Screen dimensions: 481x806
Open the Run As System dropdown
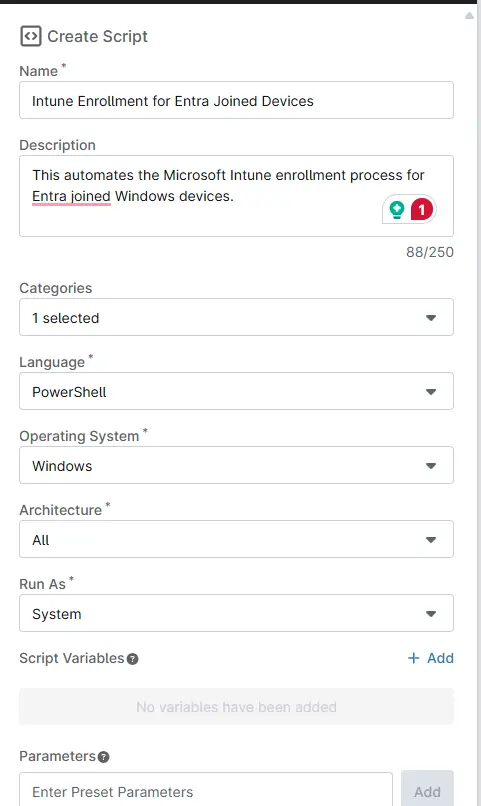pyautogui.click(x=236, y=613)
